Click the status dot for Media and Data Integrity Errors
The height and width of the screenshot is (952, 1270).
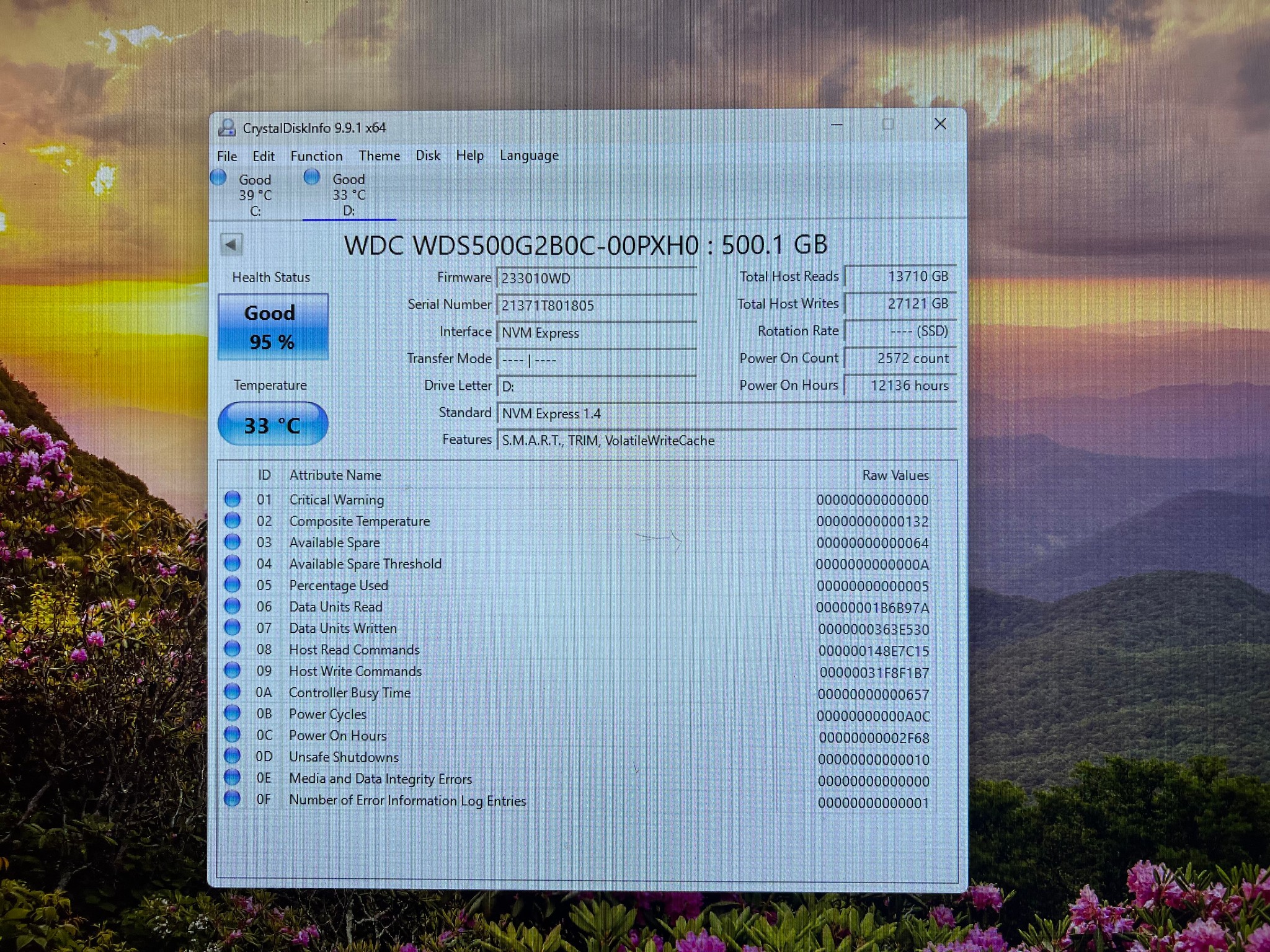[x=233, y=778]
